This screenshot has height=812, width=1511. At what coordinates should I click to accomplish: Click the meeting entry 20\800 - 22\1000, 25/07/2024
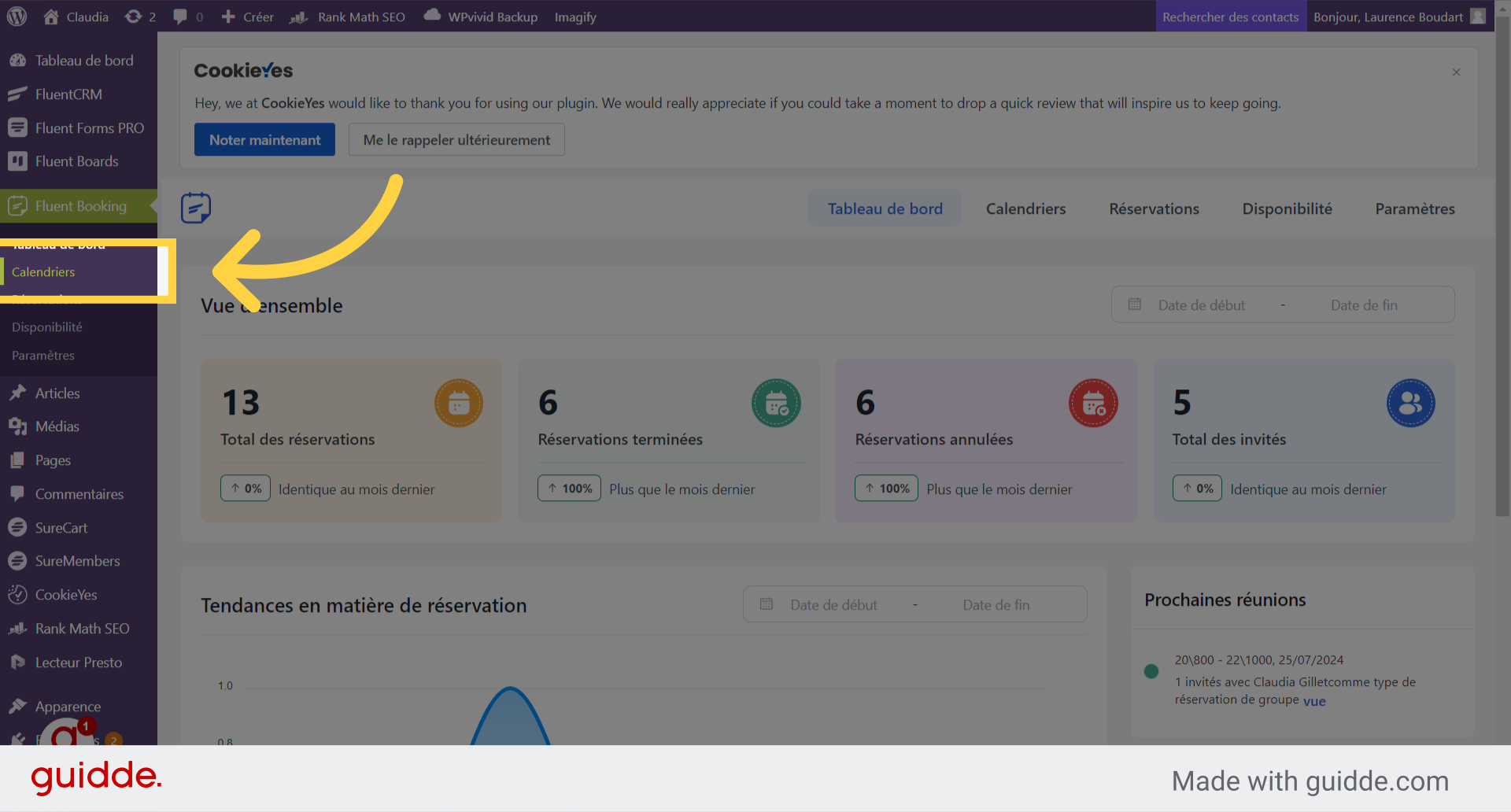pyautogui.click(x=1259, y=660)
